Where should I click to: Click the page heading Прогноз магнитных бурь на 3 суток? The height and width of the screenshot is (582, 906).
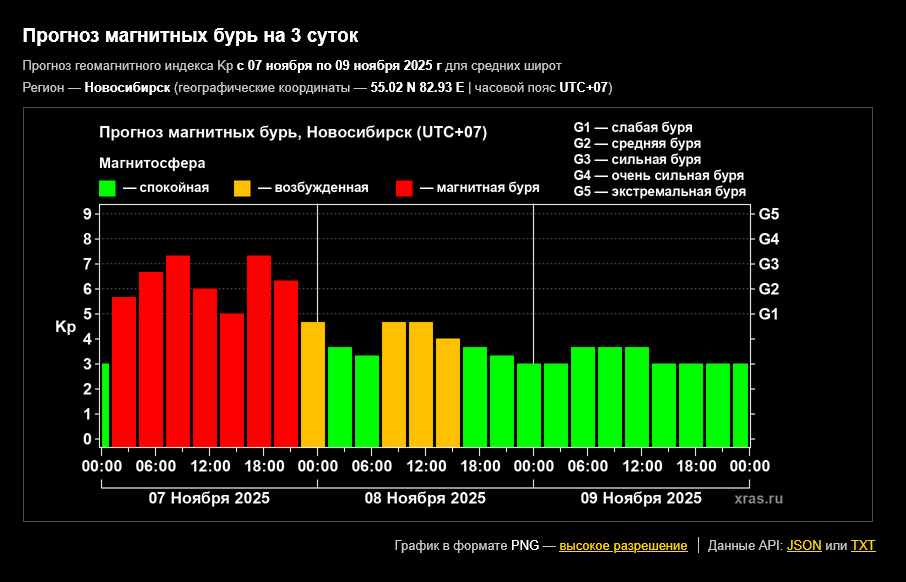(x=190, y=37)
